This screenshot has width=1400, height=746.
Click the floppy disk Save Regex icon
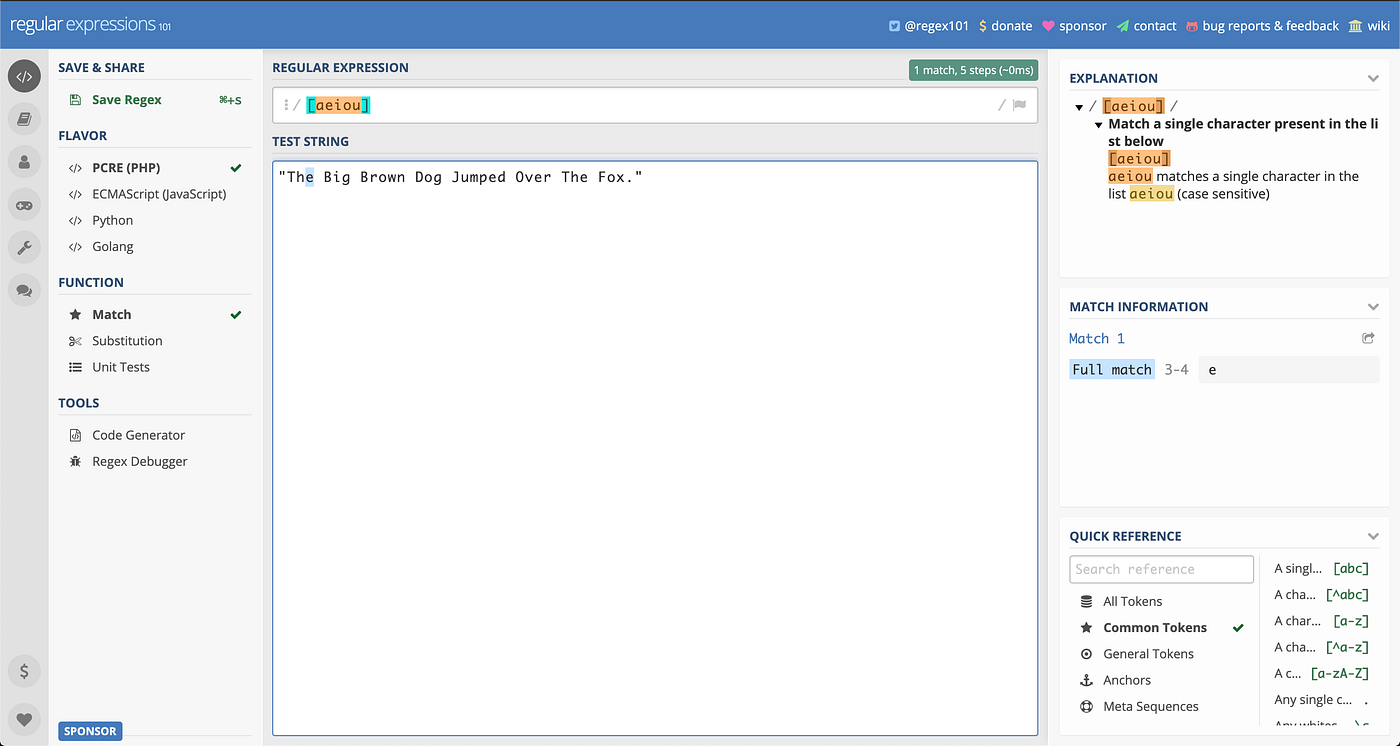click(75, 100)
